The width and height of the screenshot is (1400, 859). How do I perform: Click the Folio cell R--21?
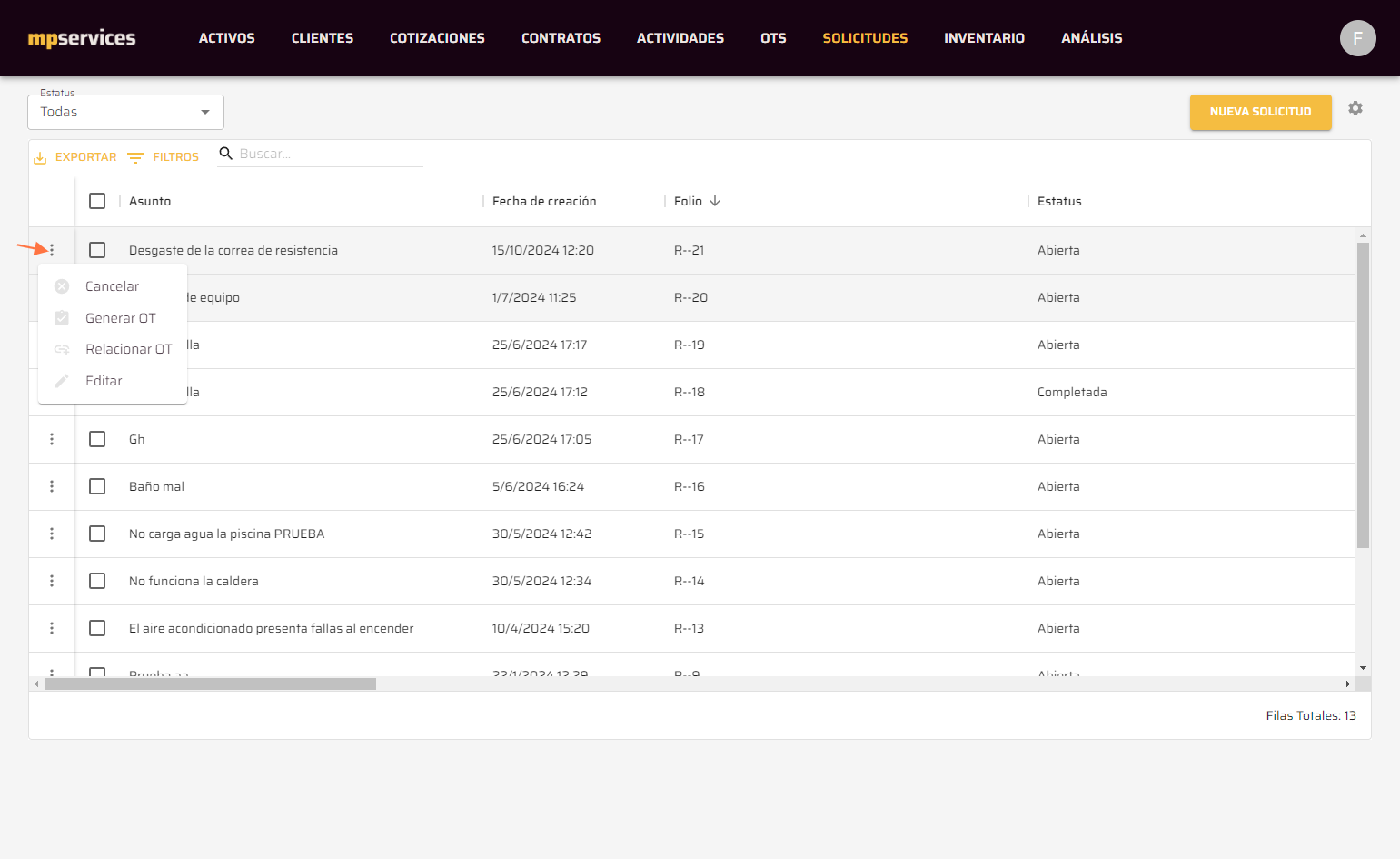coord(690,250)
